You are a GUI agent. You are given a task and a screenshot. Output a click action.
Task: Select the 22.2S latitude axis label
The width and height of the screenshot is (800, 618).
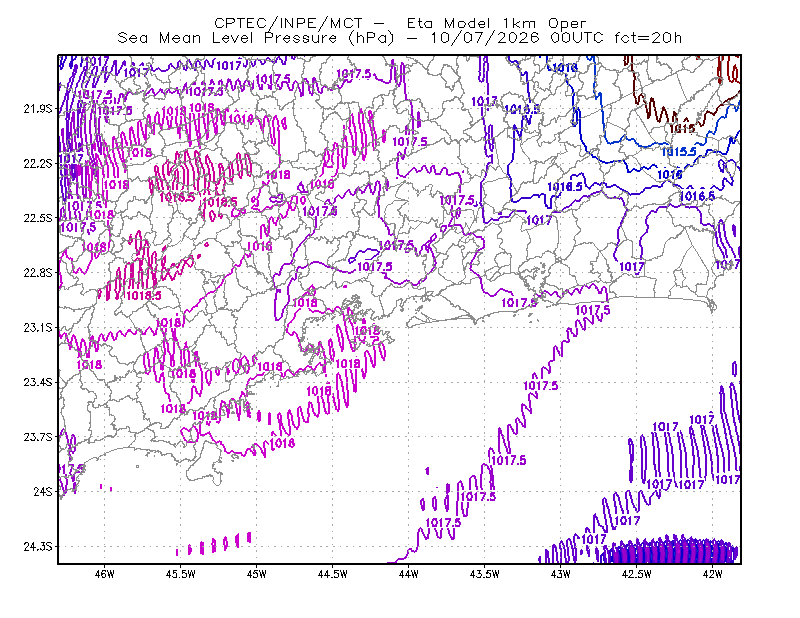(x=38, y=164)
